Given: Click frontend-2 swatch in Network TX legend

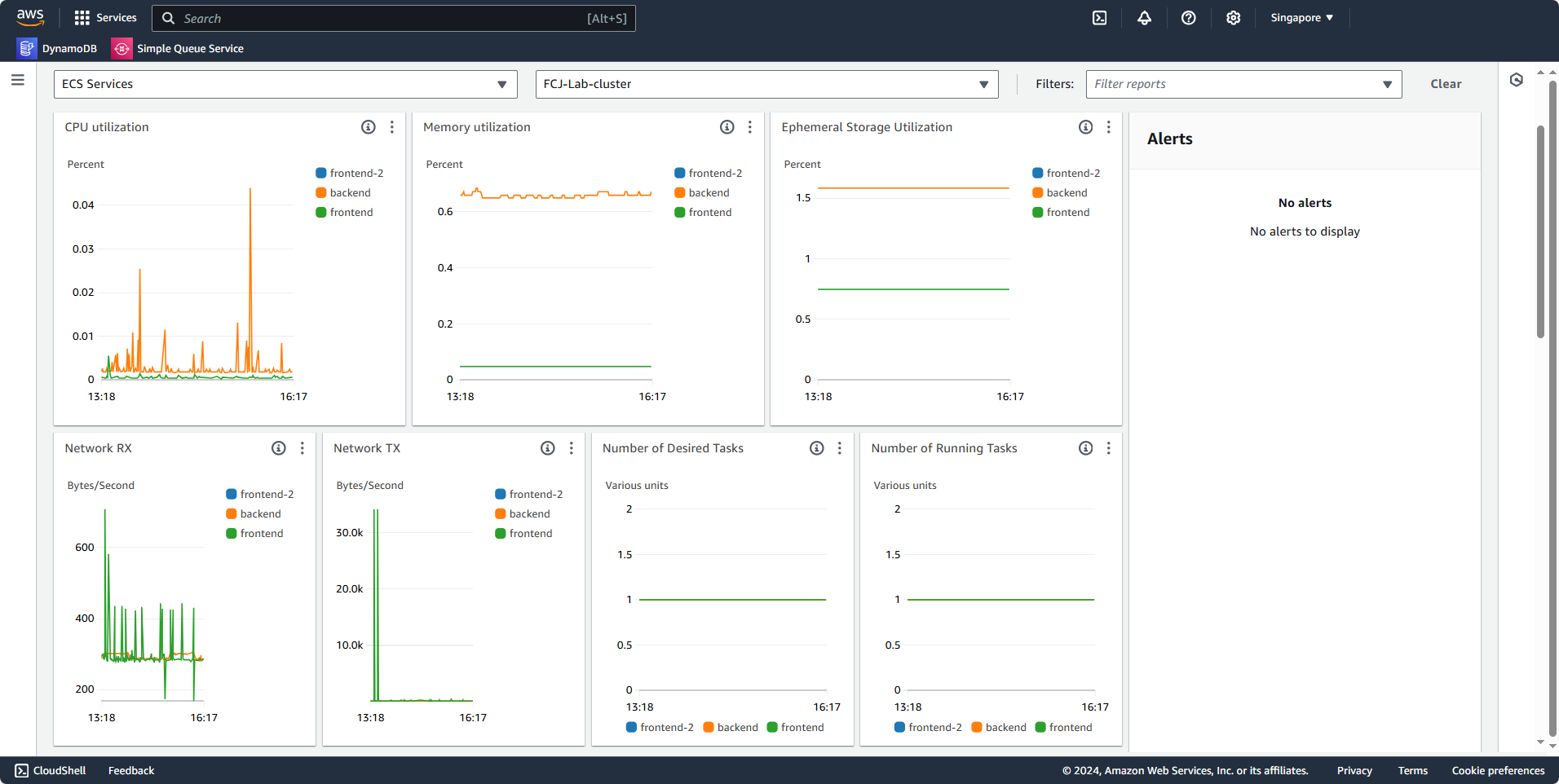Looking at the screenshot, I should [x=501, y=495].
